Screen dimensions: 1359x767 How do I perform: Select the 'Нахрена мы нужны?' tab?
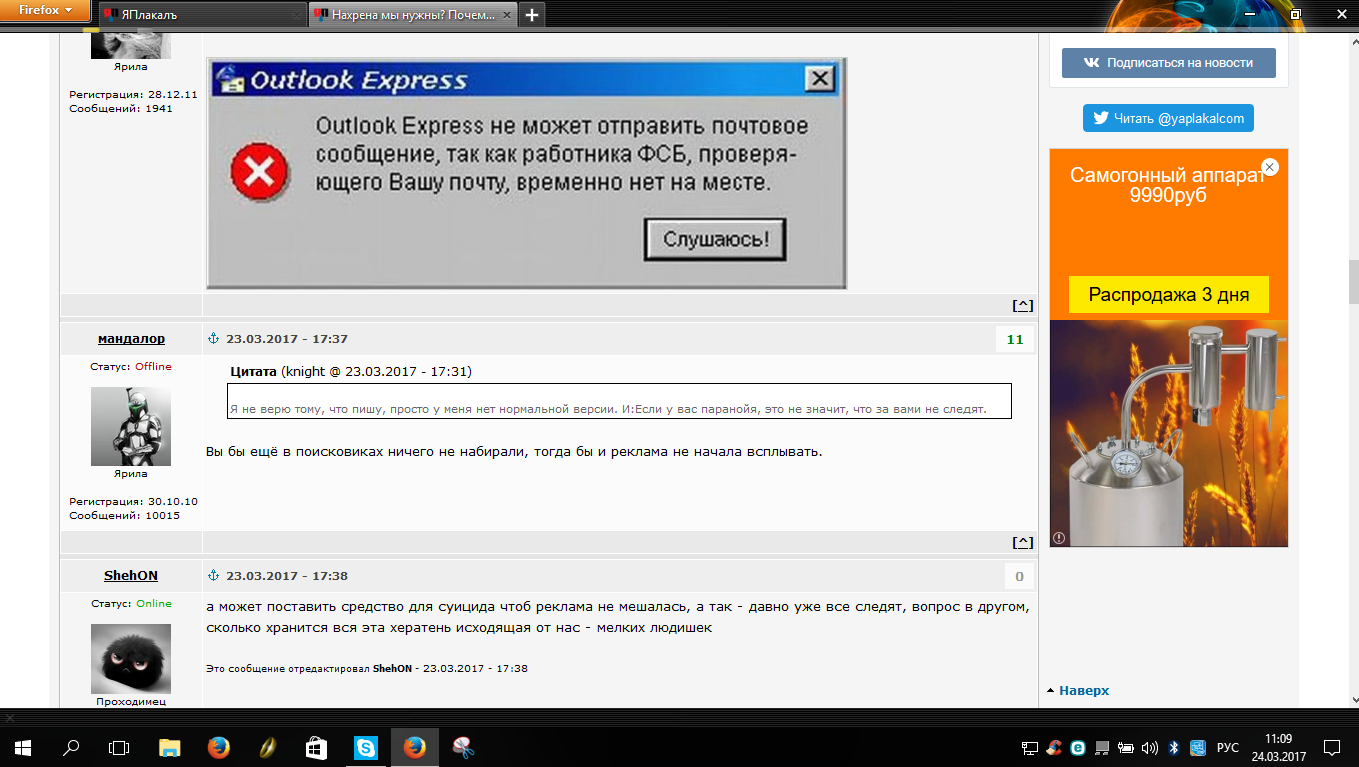412,14
